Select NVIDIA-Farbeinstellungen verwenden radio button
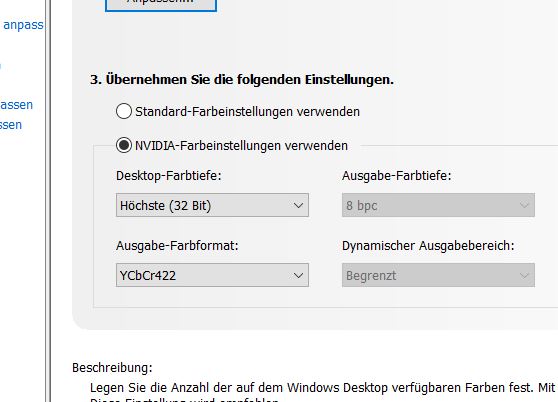Viewport: 558px width, 402px height. [123, 145]
